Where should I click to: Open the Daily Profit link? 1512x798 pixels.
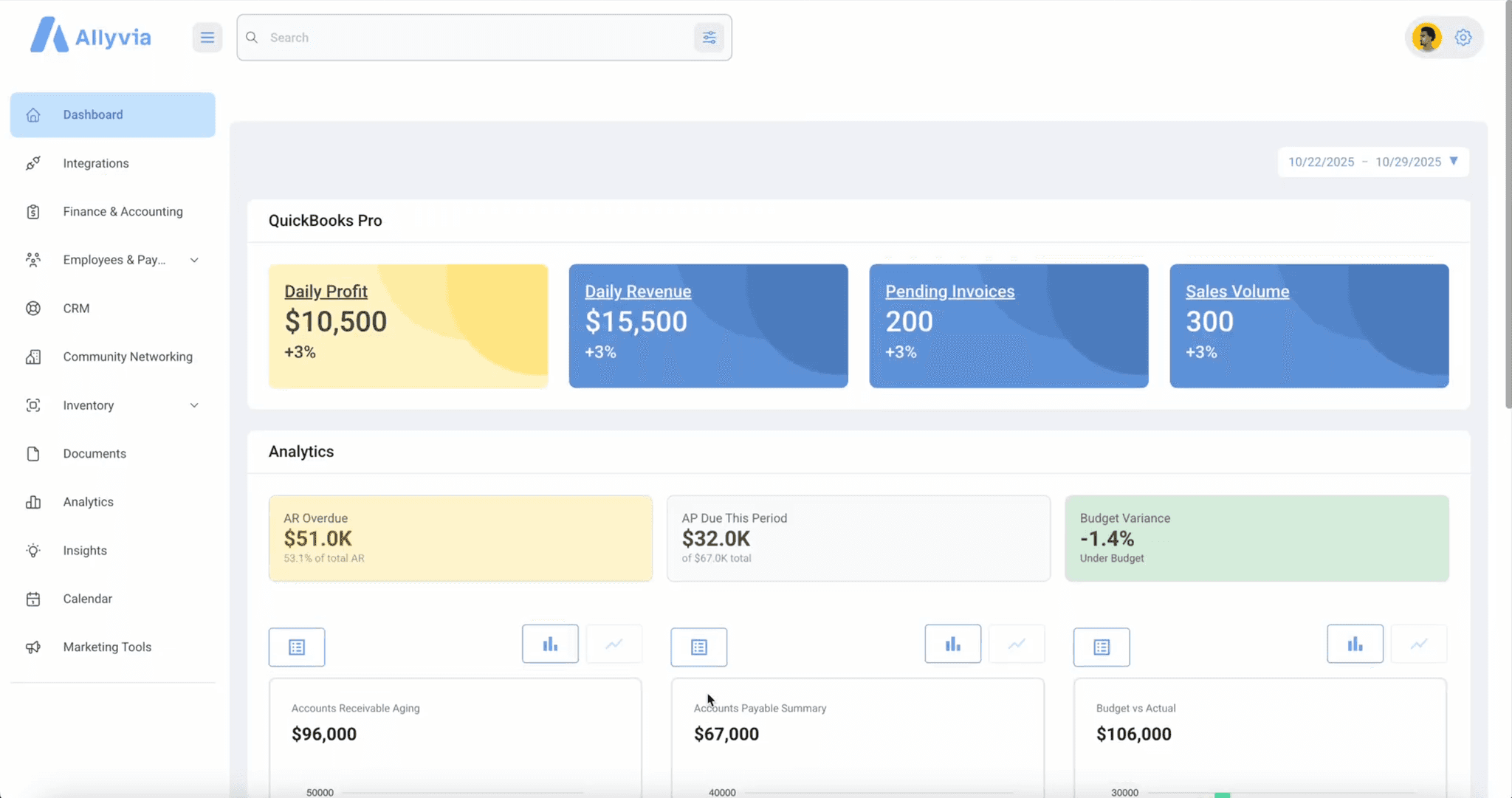326,292
